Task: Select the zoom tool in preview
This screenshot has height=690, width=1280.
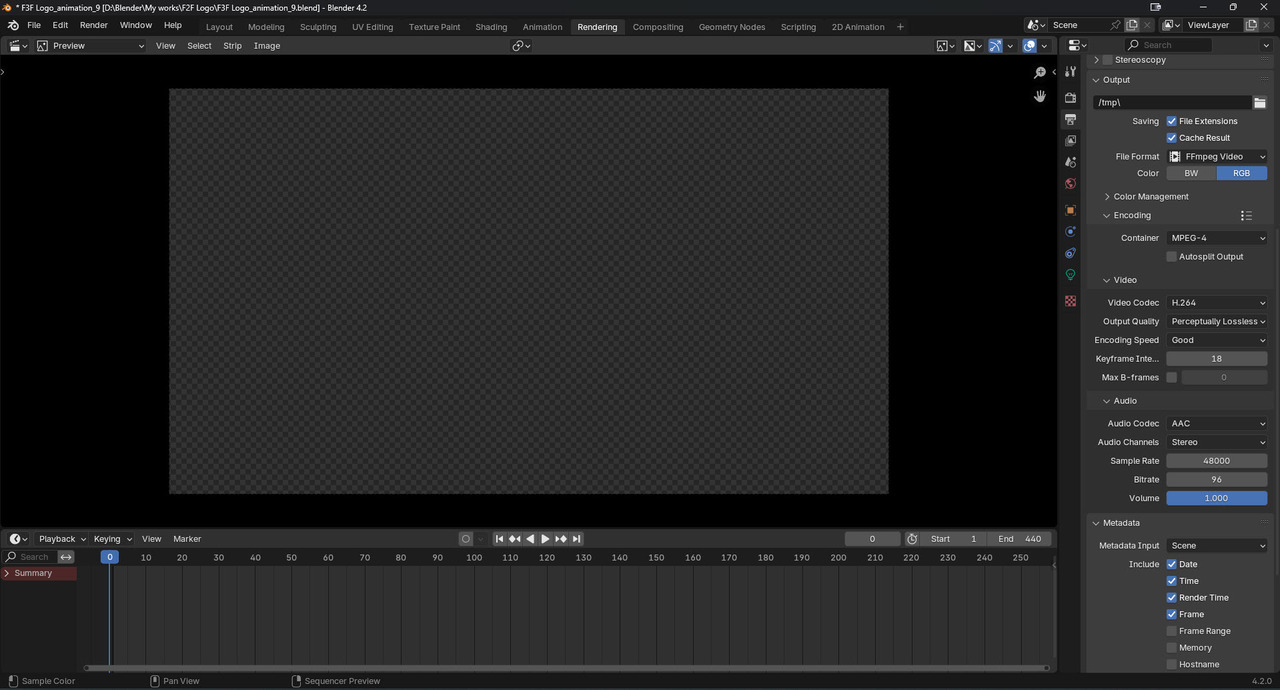Action: click(1040, 72)
